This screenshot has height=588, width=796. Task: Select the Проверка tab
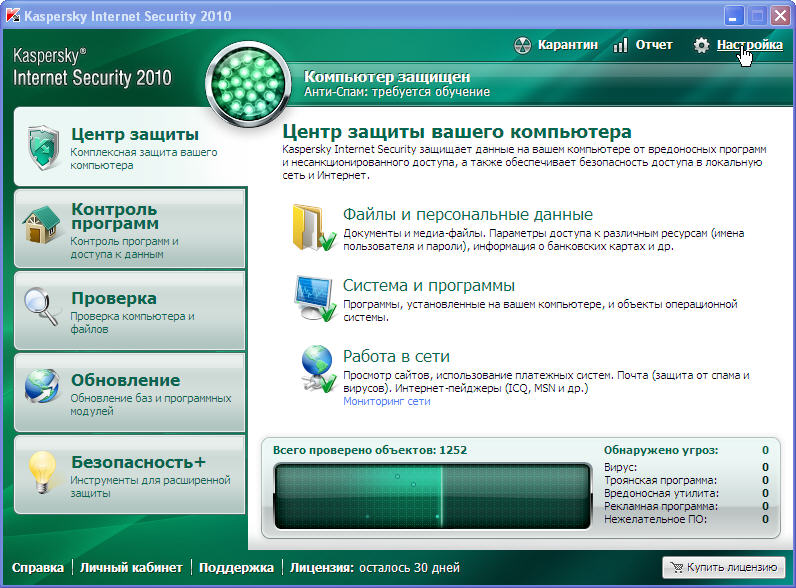tap(130, 310)
